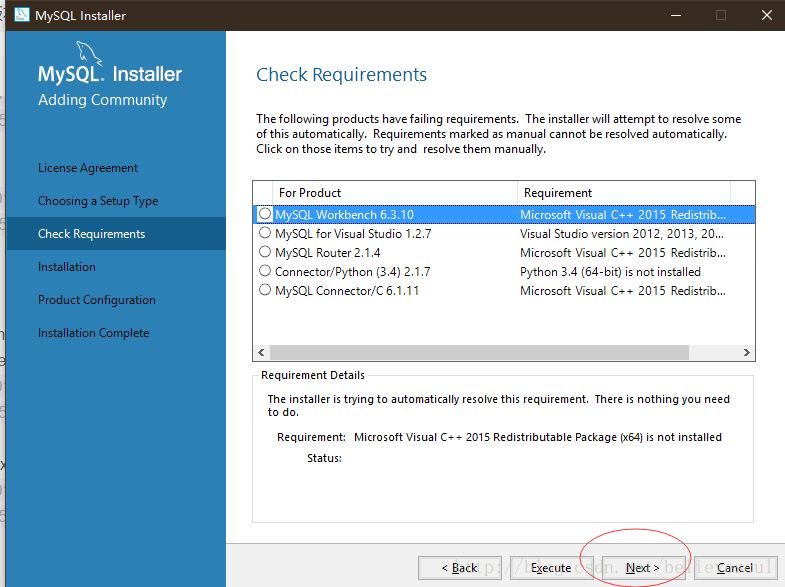
Task: Click the Execute button
Action: click(551, 567)
